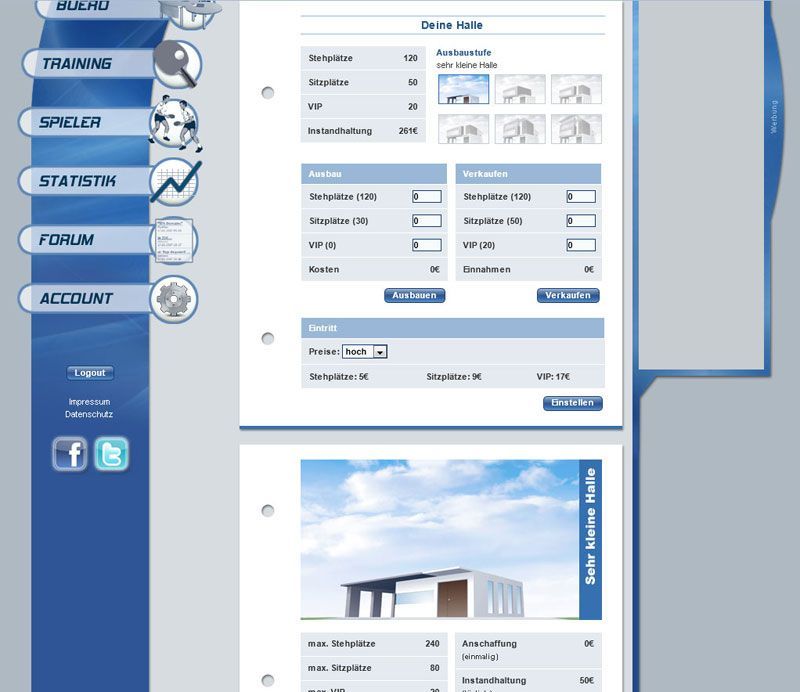Image resolution: width=800 pixels, height=692 pixels.
Task: Click the Verkaufen Stehplätze (120) input field
Action: click(581, 196)
